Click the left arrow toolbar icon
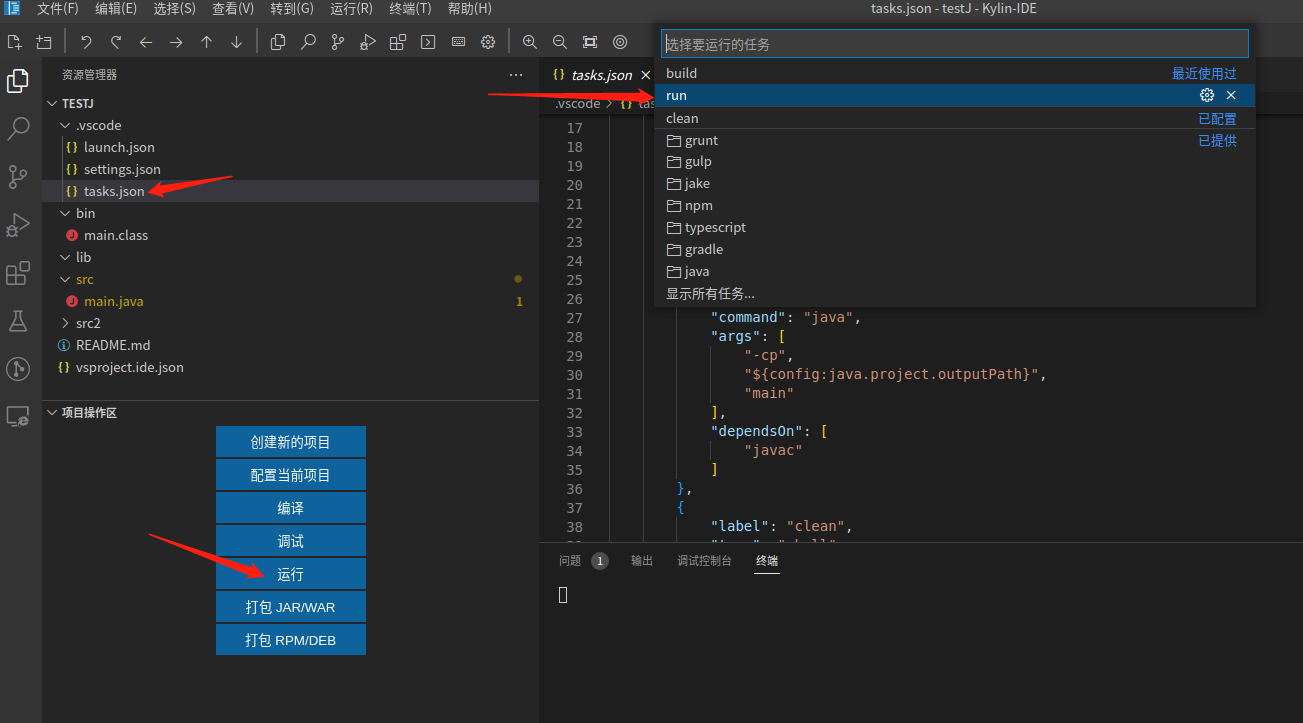The height and width of the screenshot is (723, 1303). 146,42
